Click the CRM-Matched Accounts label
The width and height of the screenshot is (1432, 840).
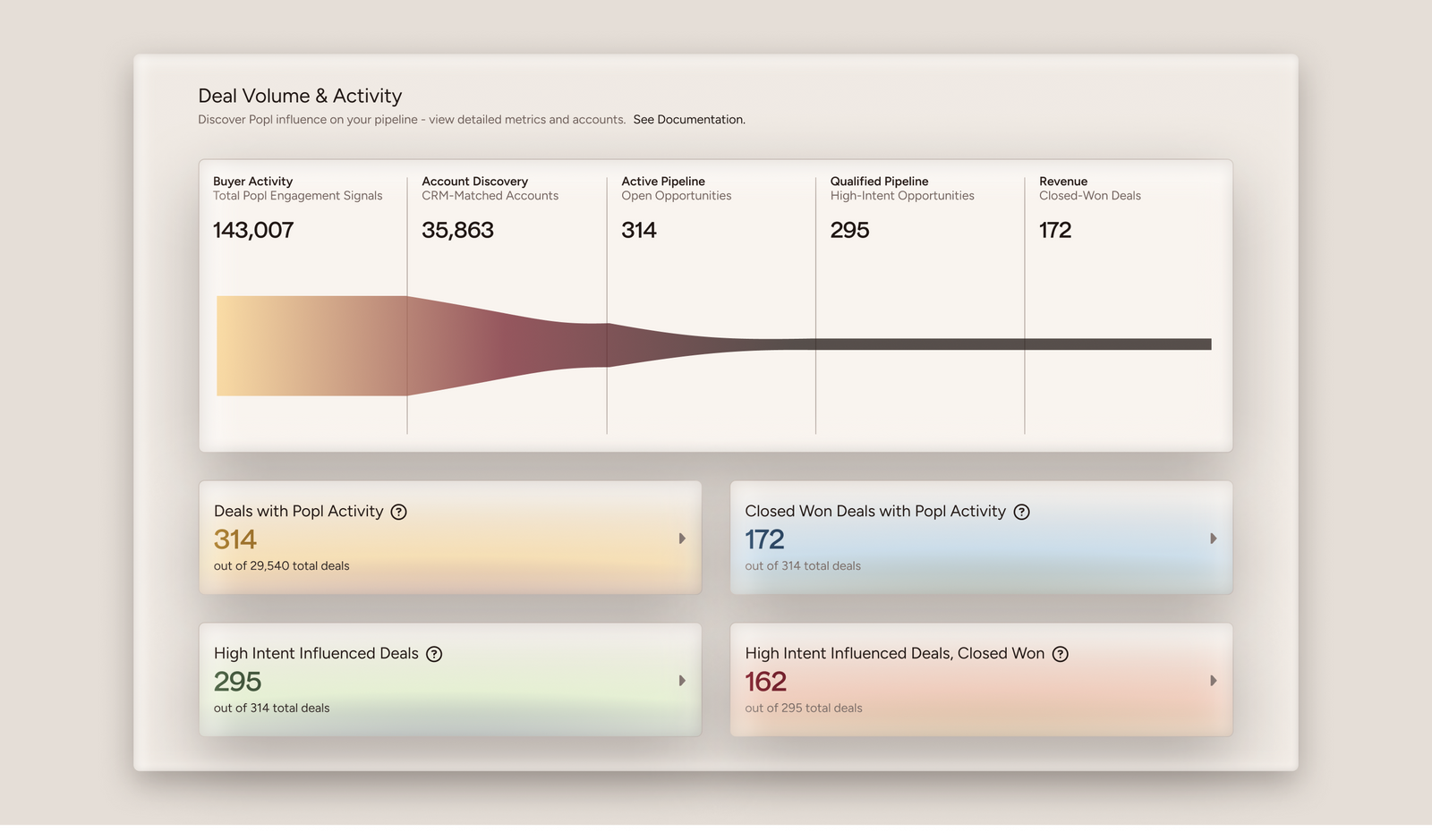coord(490,196)
